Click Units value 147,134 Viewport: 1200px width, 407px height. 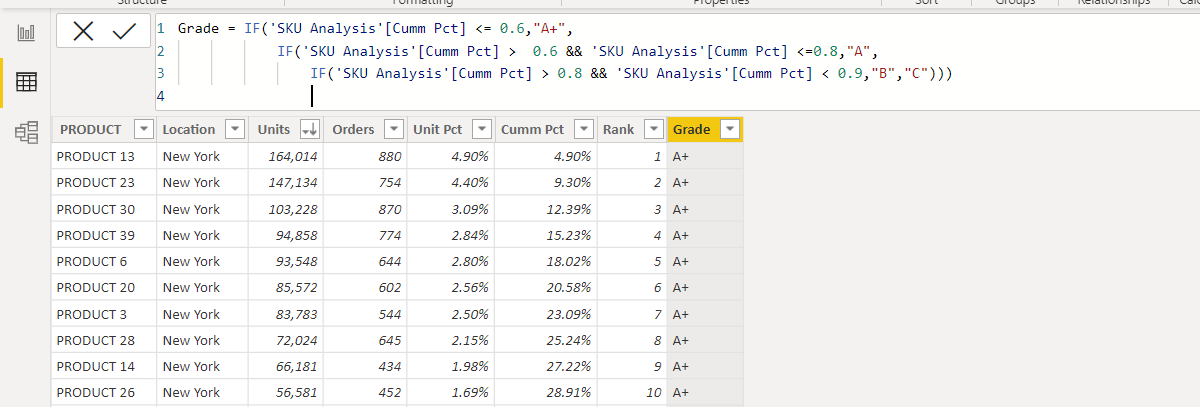(x=293, y=182)
